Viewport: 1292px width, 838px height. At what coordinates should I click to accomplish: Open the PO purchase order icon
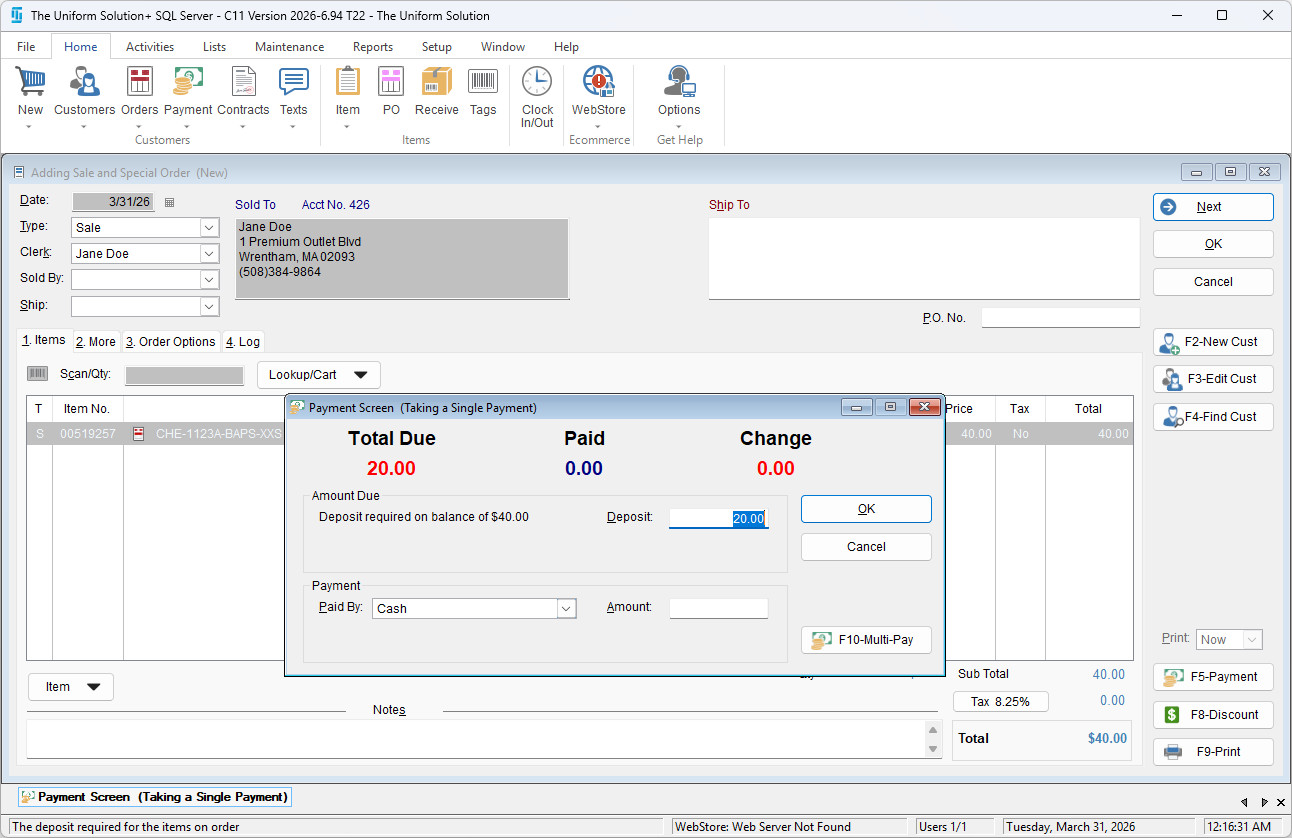pyautogui.click(x=391, y=84)
